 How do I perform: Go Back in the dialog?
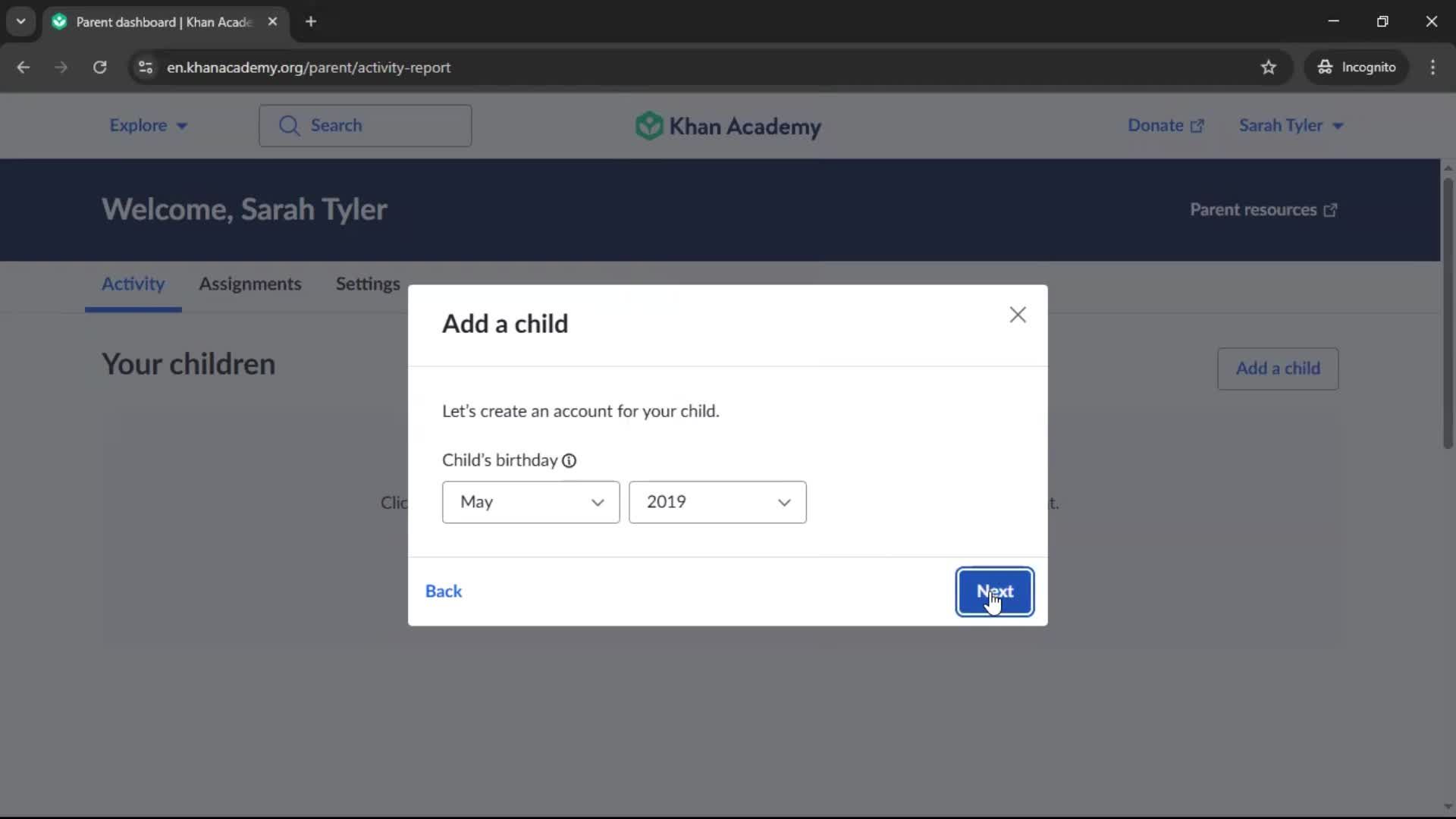444,591
